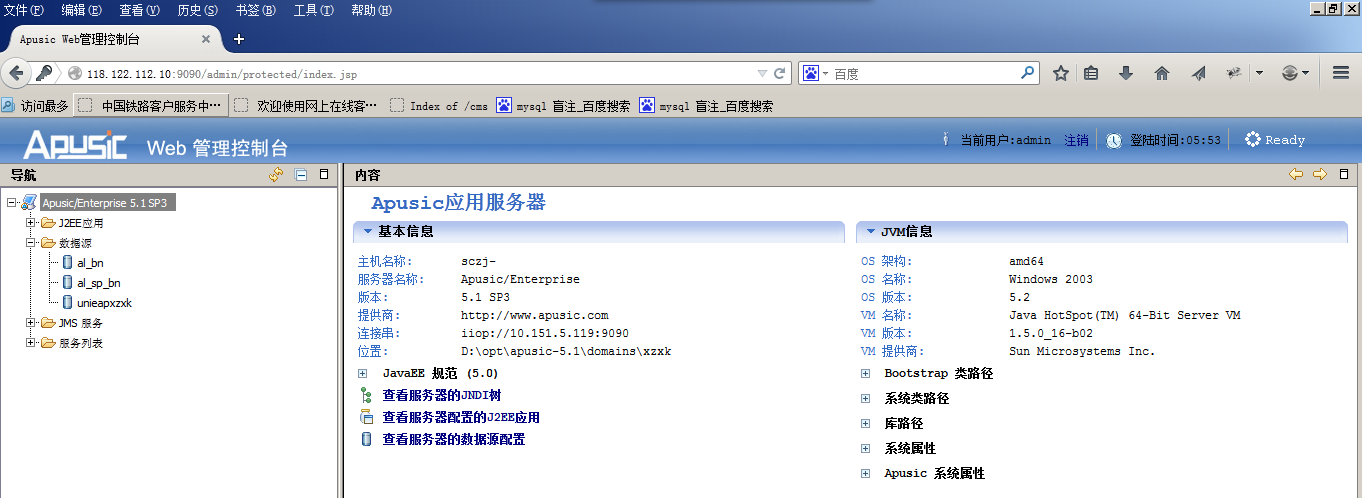Click the current-user icon beside admin
Screen dimensions: 1362x498
945,140
